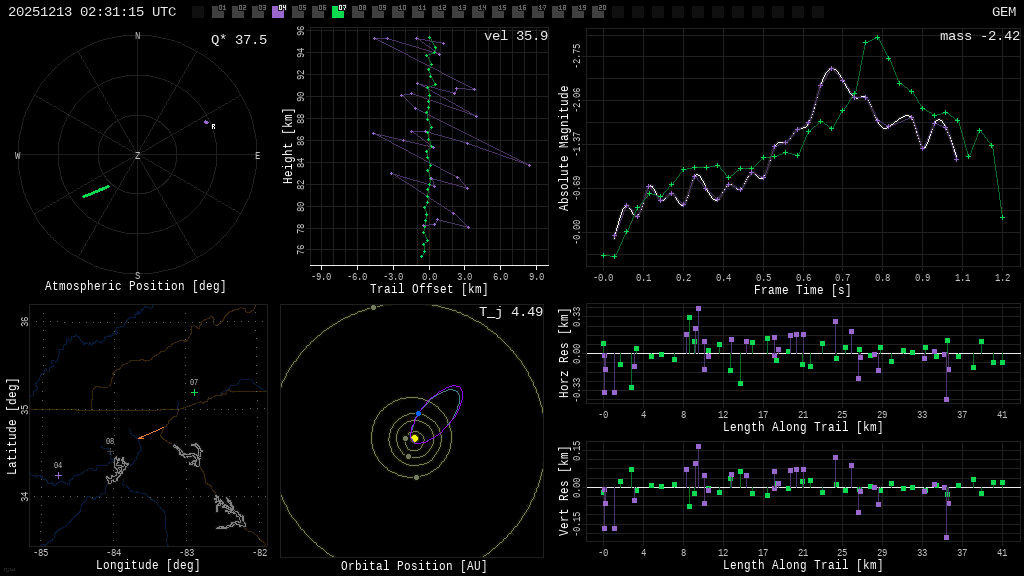
Task: Click the purple station 04 cross on map
Action: (x=58, y=475)
